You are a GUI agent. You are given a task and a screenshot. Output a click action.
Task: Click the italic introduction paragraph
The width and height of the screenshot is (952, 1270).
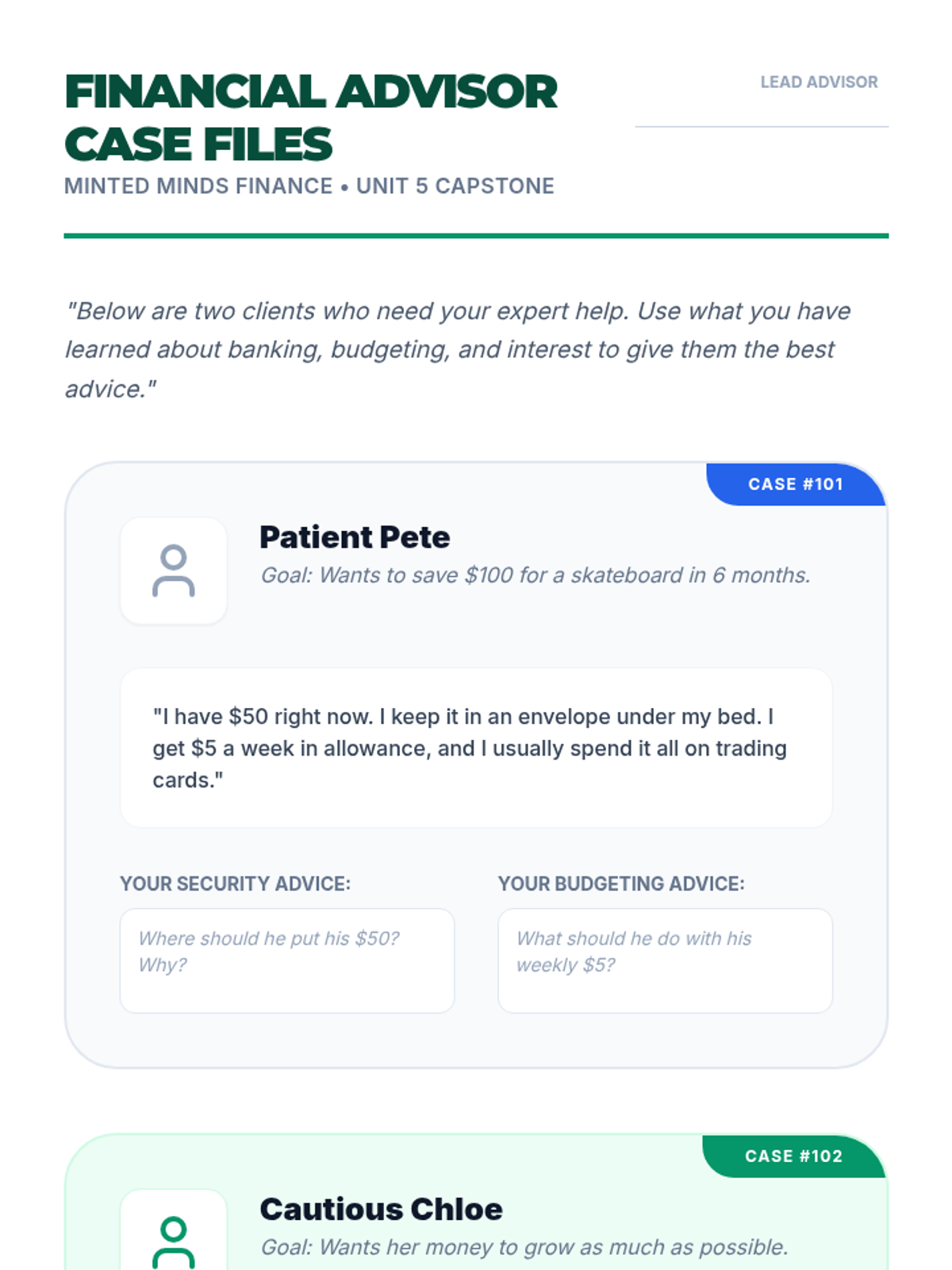point(458,350)
